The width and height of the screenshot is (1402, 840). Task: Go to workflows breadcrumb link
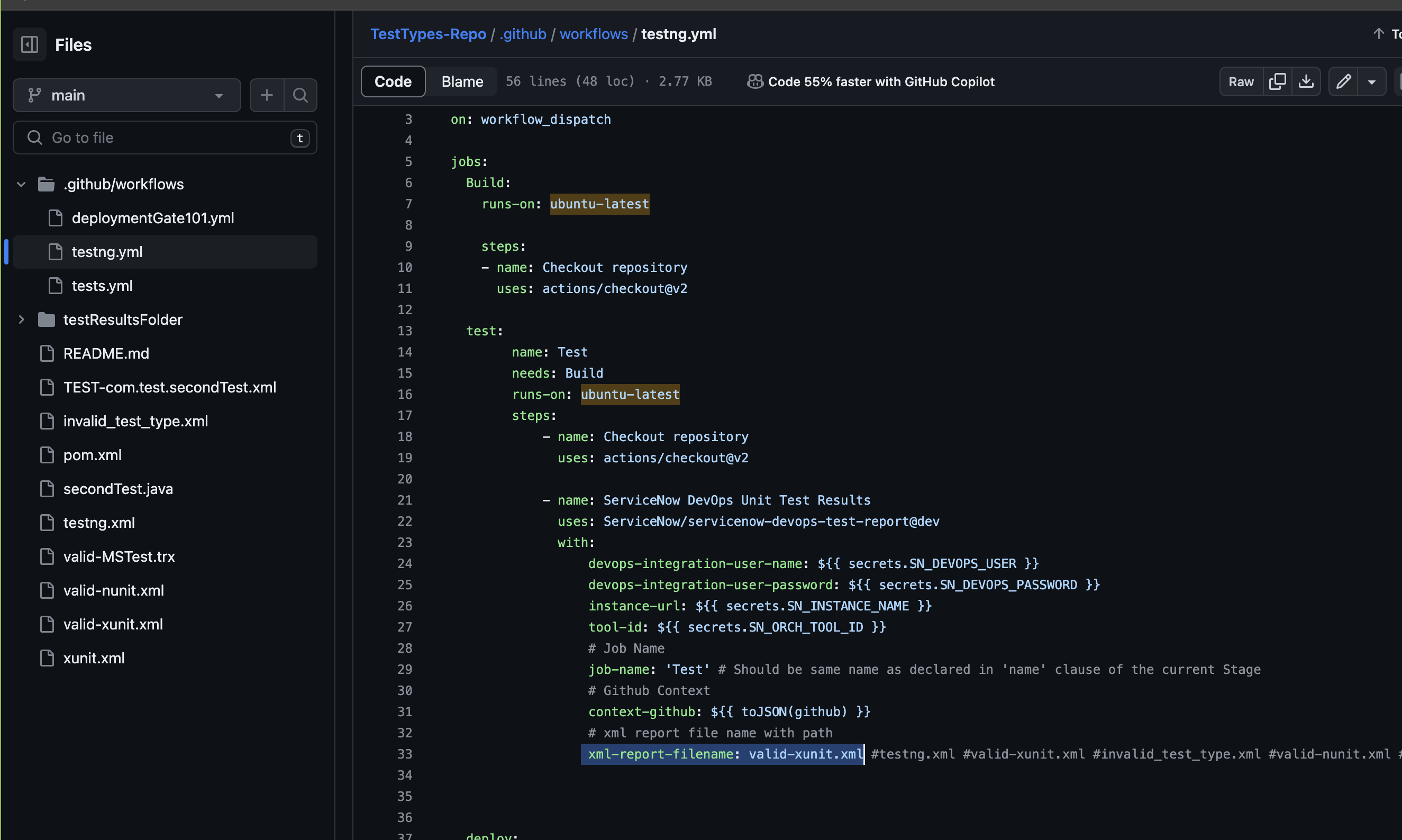point(593,34)
